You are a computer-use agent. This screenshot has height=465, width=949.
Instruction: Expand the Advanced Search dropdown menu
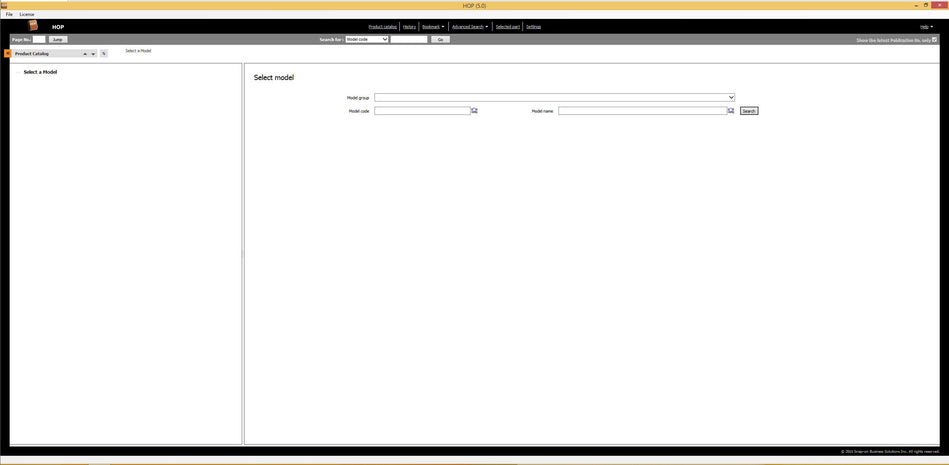pos(469,27)
